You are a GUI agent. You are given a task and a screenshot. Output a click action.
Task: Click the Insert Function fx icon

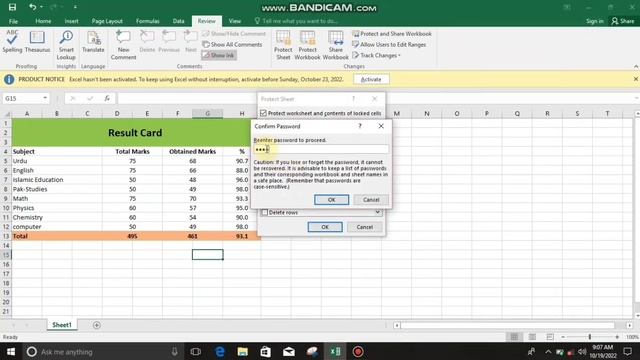click(x=107, y=98)
